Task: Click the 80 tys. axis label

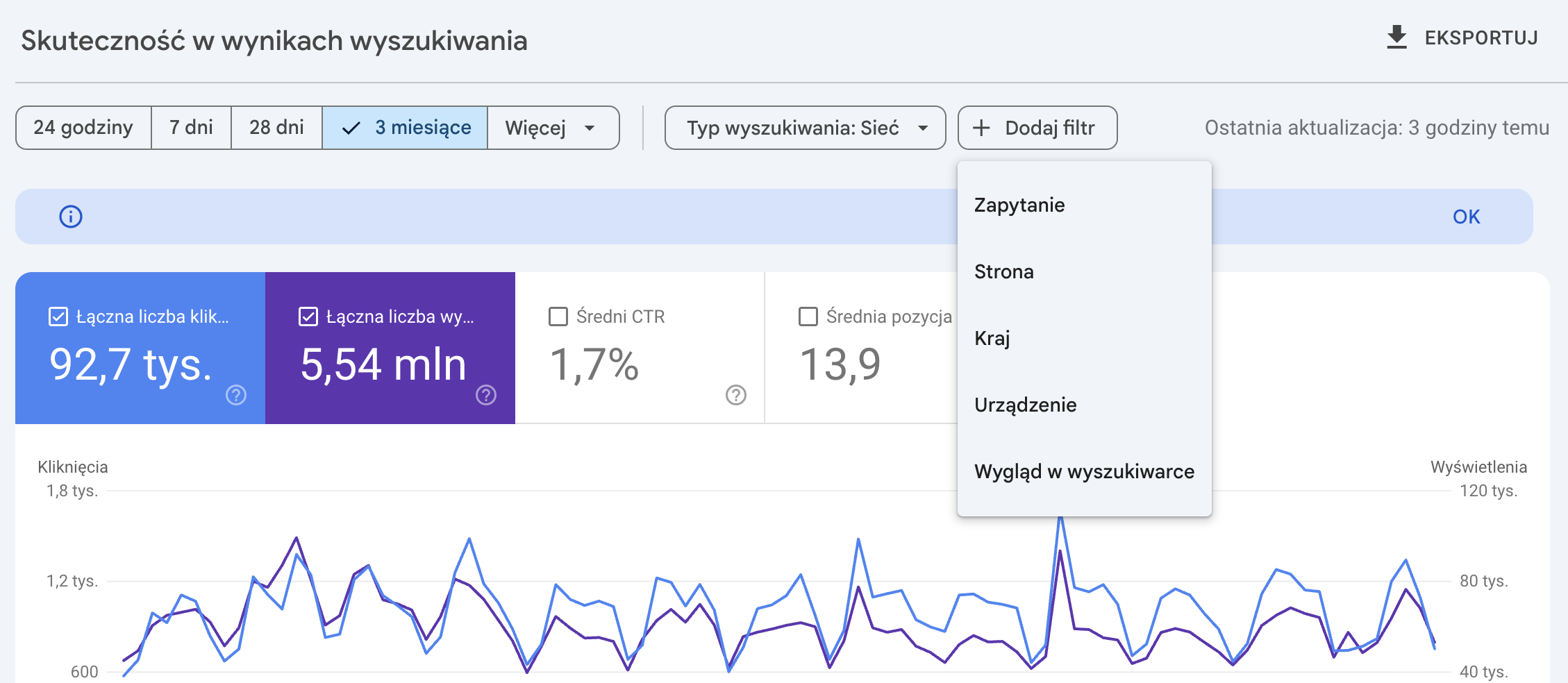Action: click(x=1484, y=581)
